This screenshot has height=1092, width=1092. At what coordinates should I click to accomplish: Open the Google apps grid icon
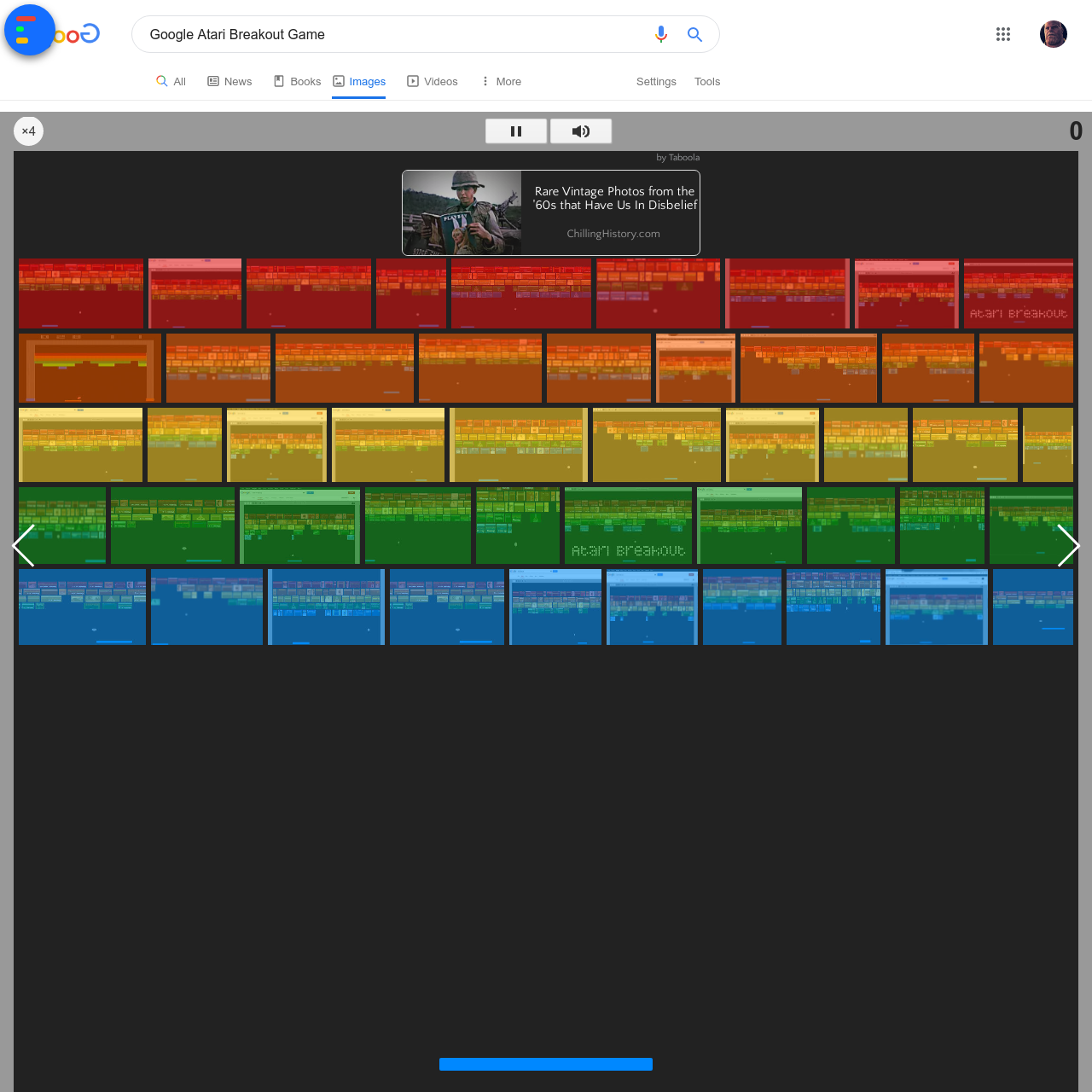[1003, 34]
